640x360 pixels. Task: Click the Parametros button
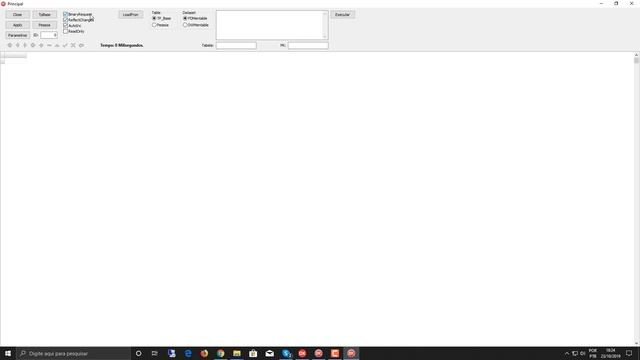(x=18, y=36)
